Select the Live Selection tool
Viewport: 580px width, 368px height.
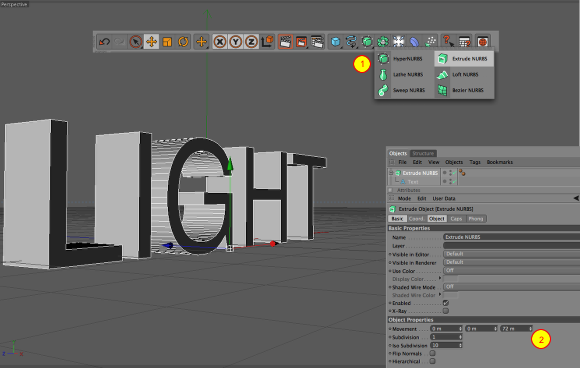135,42
